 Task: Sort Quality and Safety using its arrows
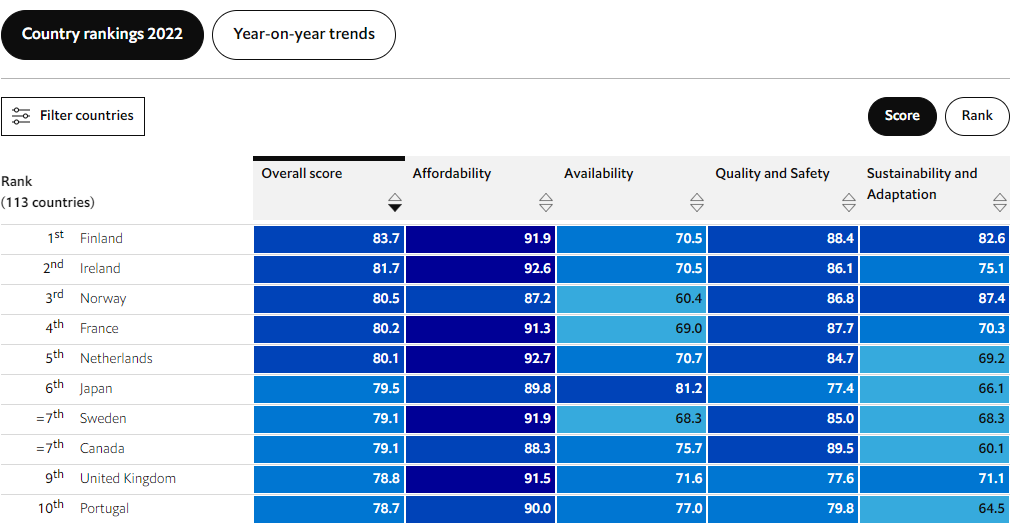click(x=849, y=202)
